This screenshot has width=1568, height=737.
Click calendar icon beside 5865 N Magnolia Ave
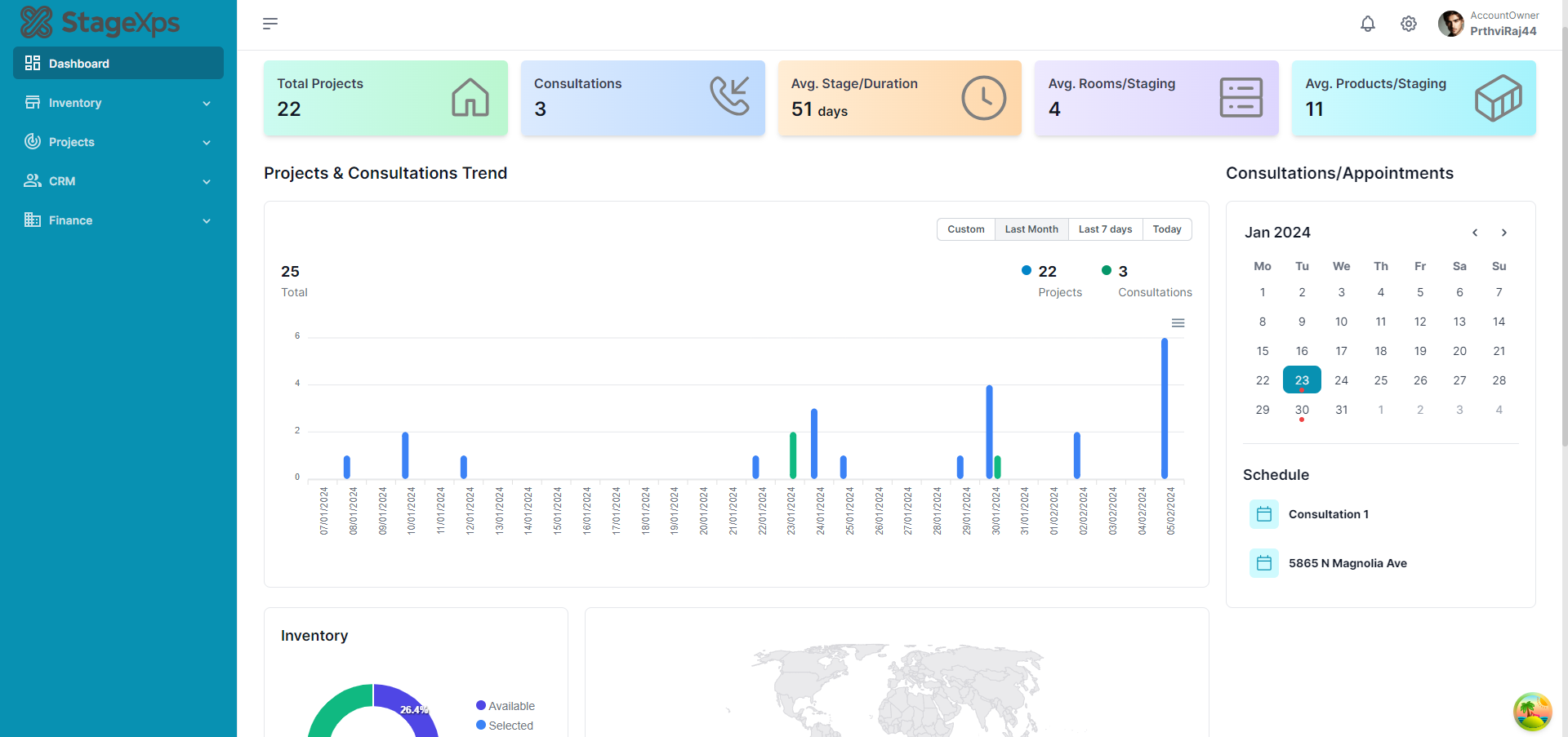(1263, 563)
